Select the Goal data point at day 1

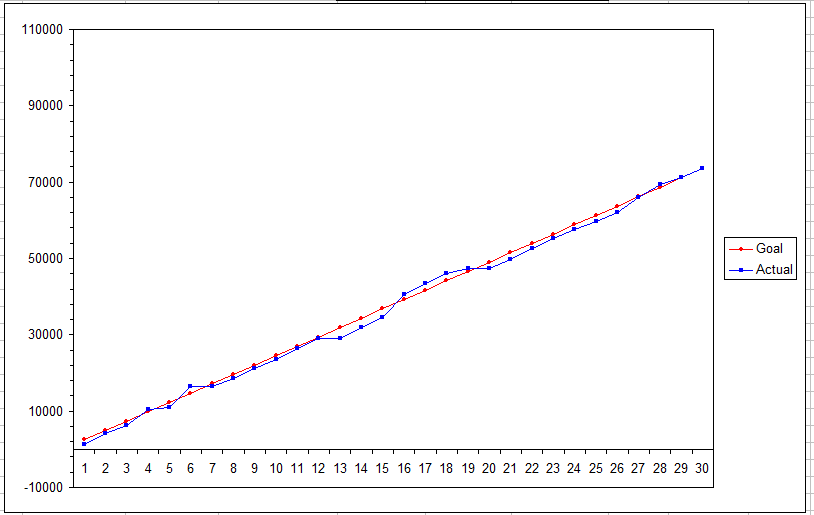tap(84, 439)
